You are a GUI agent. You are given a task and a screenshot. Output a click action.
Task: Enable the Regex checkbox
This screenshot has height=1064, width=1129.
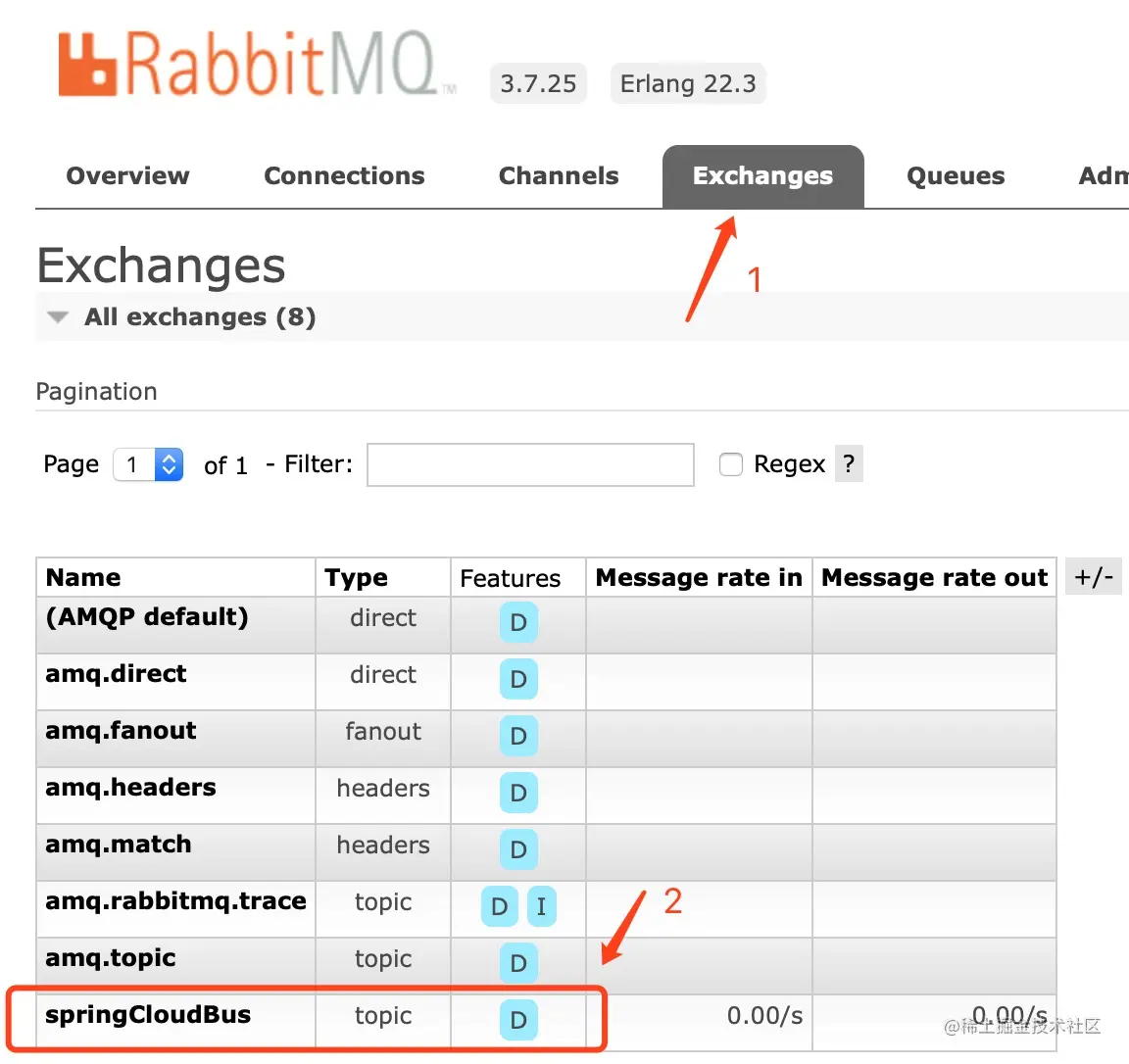pyautogui.click(x=731, y=464)
